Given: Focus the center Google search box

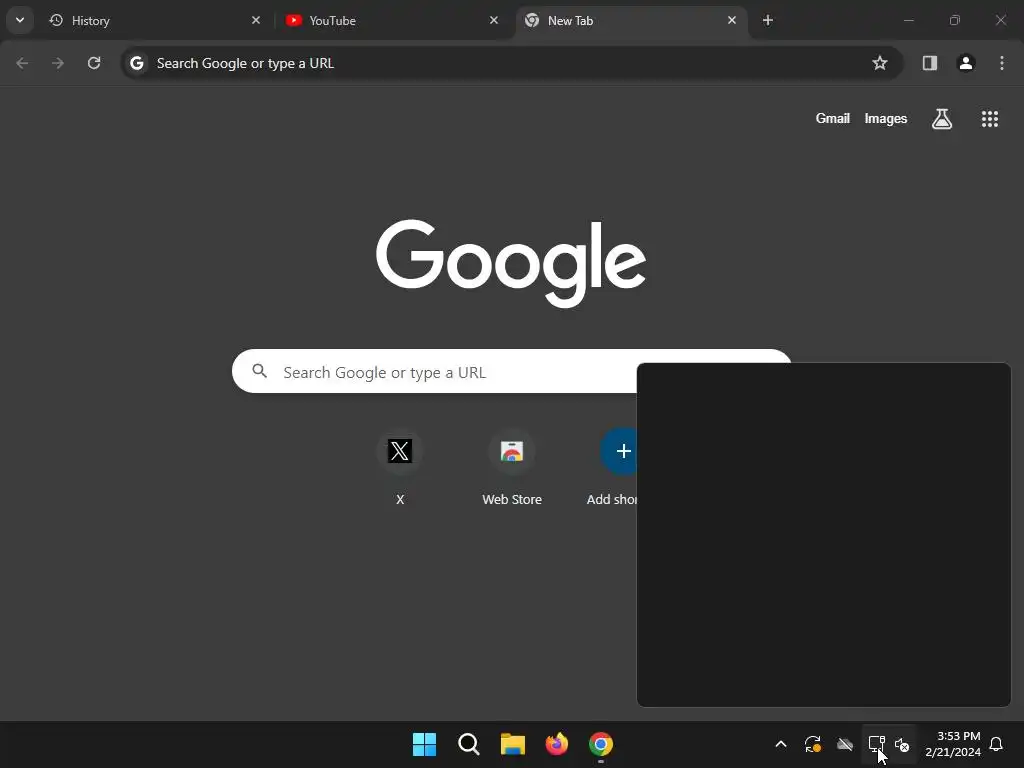Looking at the screenshot, I should tap(512, 372).
